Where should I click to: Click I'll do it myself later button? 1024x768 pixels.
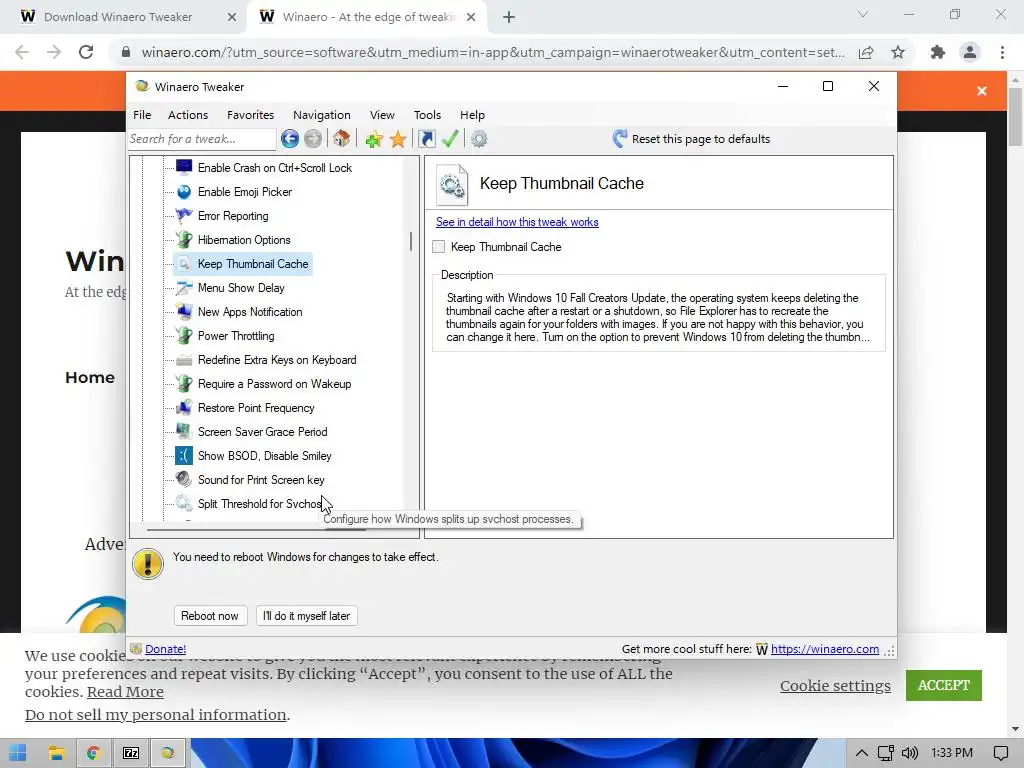pos(306,616)
